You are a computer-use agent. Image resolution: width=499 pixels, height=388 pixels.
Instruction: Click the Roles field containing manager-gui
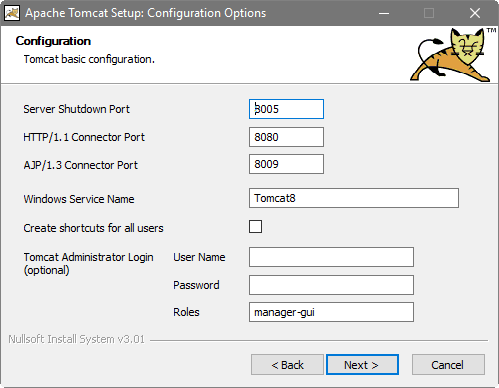click(331, 312)
